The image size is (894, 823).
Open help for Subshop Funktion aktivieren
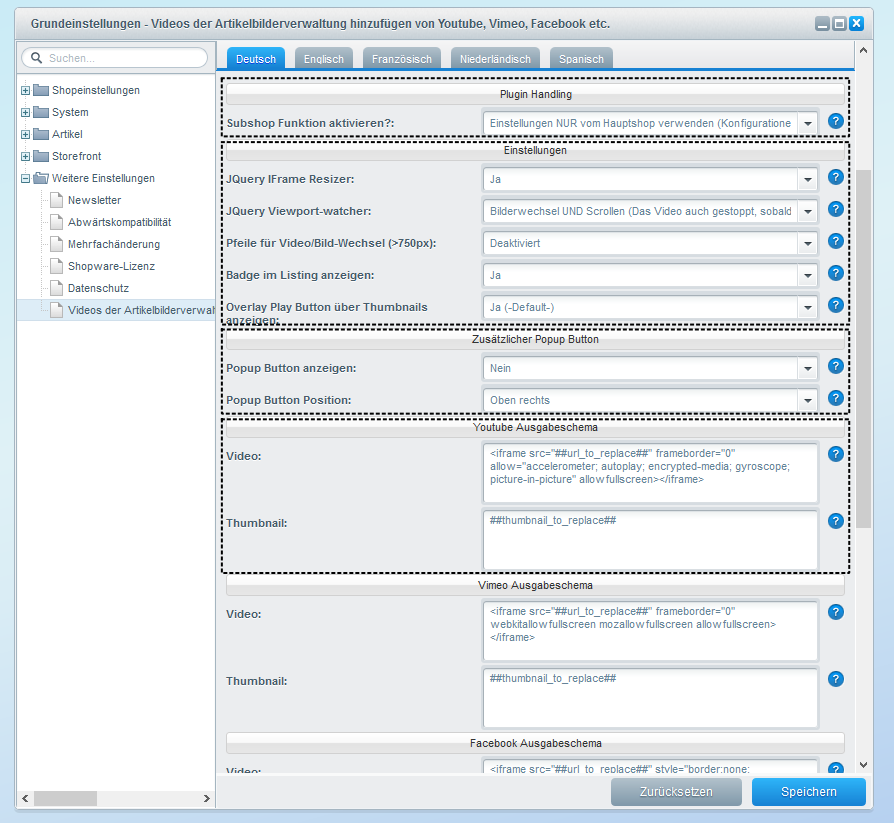[835, 121]
